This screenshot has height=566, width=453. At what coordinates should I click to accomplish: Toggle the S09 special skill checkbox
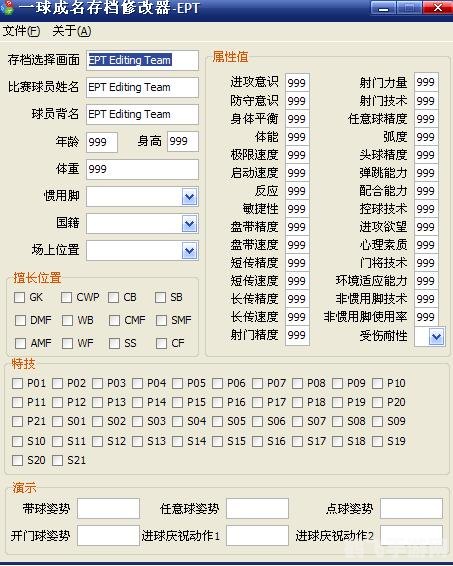[x=377, y=421]
